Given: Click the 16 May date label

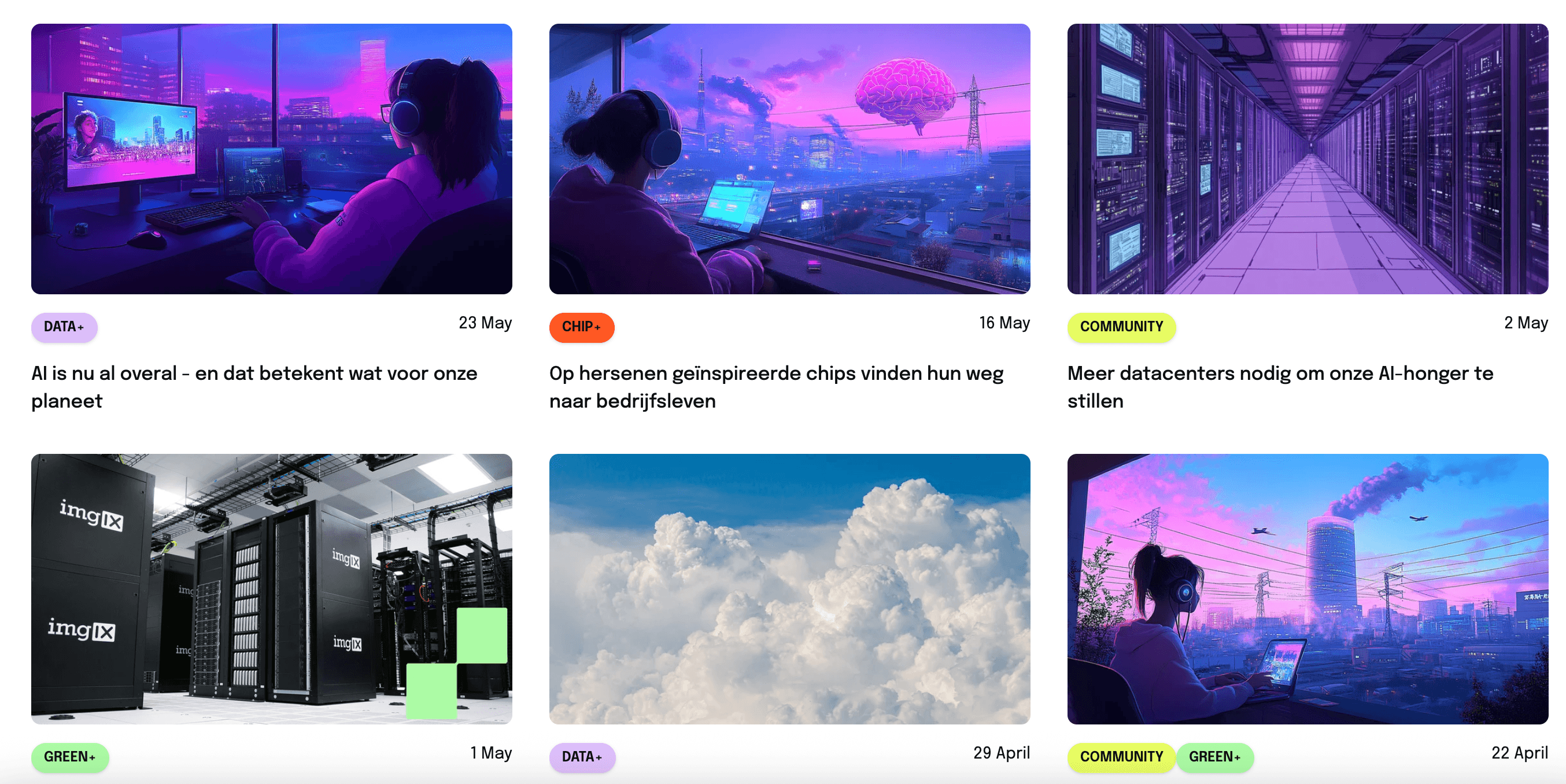Looking at the screenshot, I should 1004,323.
